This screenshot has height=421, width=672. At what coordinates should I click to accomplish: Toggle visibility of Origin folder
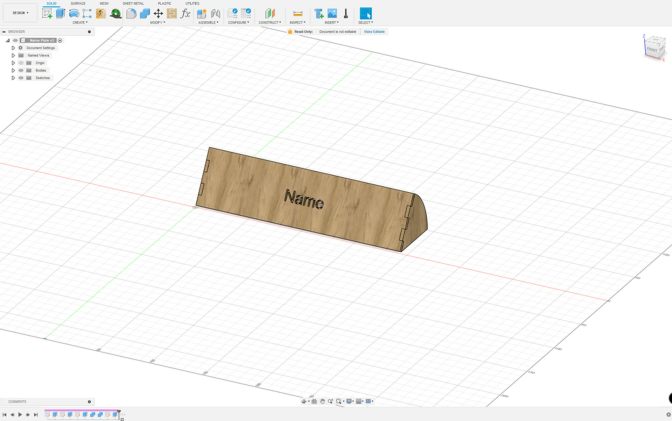click(21, 63)
